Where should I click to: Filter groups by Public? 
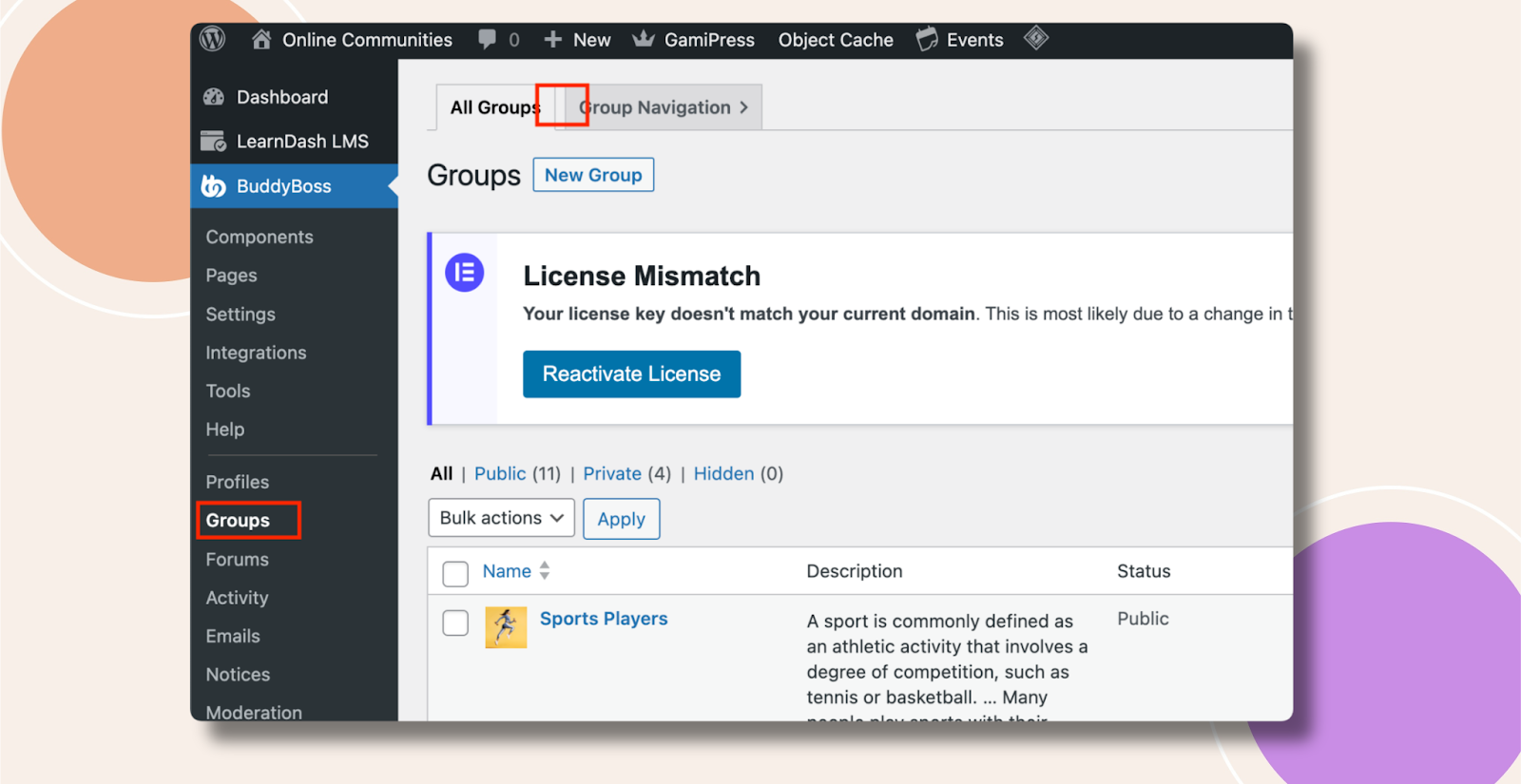pos(500,473)
